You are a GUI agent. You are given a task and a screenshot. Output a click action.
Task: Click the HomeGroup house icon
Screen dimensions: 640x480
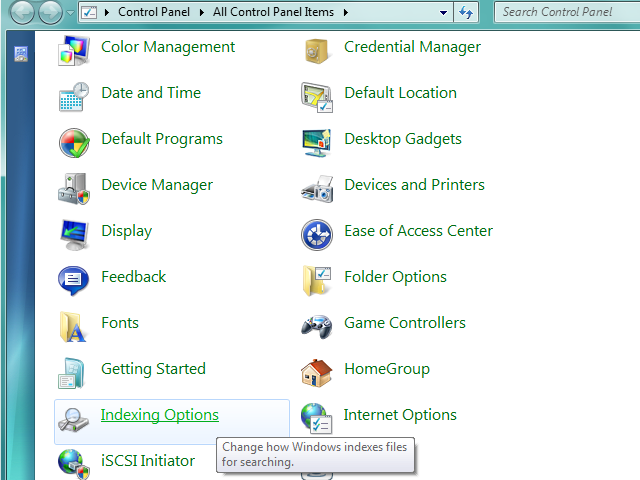coord(317,373)
